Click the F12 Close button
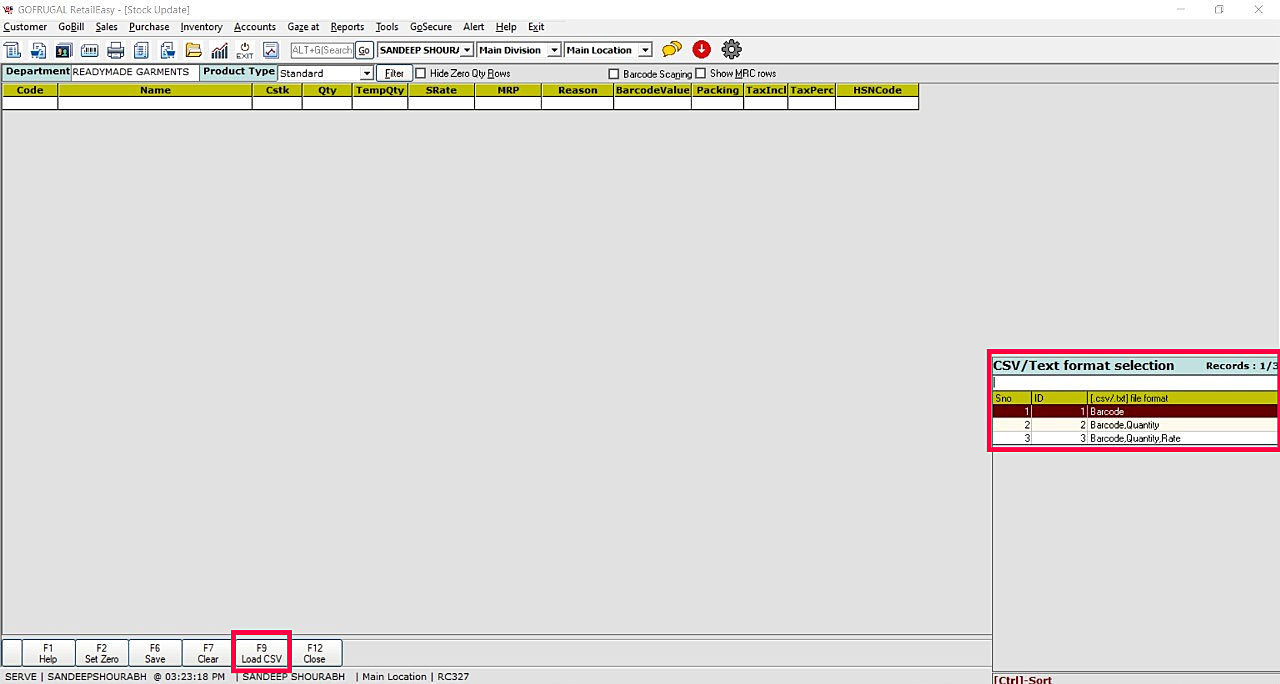The height and width of the screenshot is (684, 1280). pos(315,653)
